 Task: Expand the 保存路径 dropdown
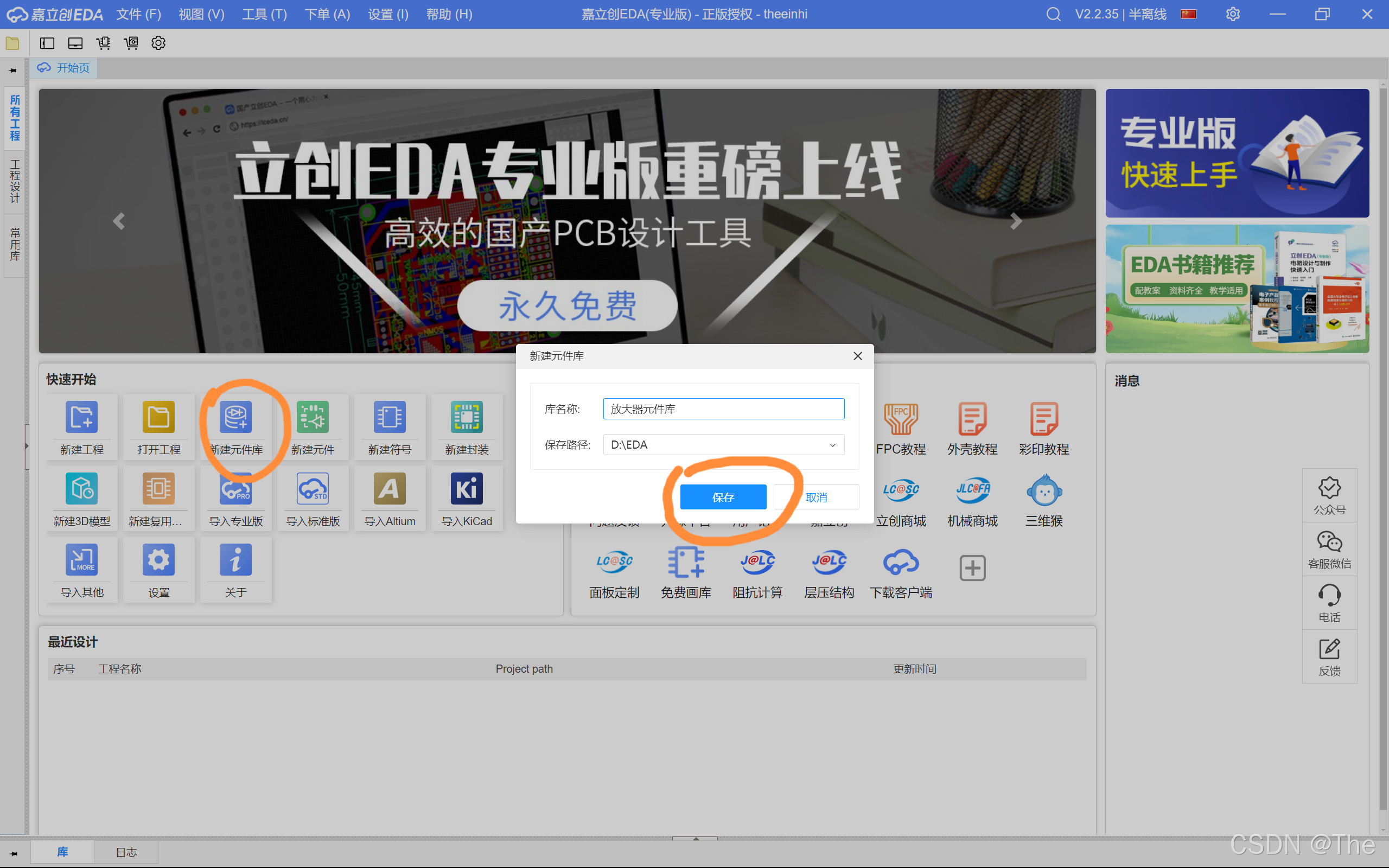point(832,445)
